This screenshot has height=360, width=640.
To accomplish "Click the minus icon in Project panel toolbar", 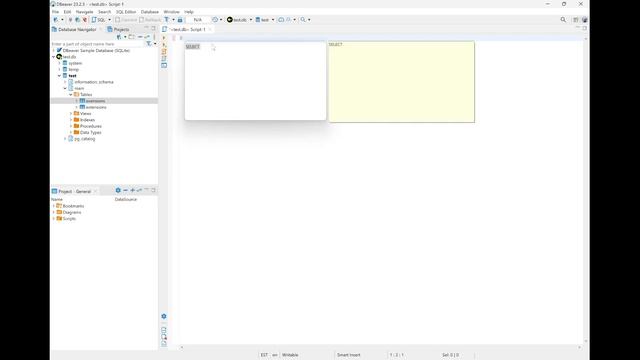I will [x=126, y=190].
